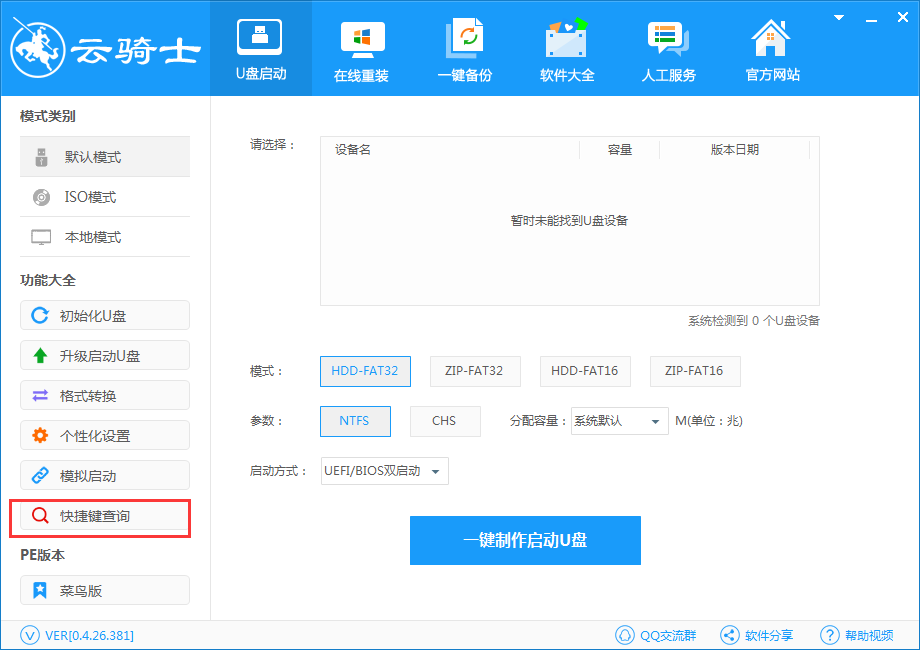The height and width of the screenshot is (650, 920).
Task: Open the 快捷键查询 hotkey lookup
Action: [x=104, y=518]
